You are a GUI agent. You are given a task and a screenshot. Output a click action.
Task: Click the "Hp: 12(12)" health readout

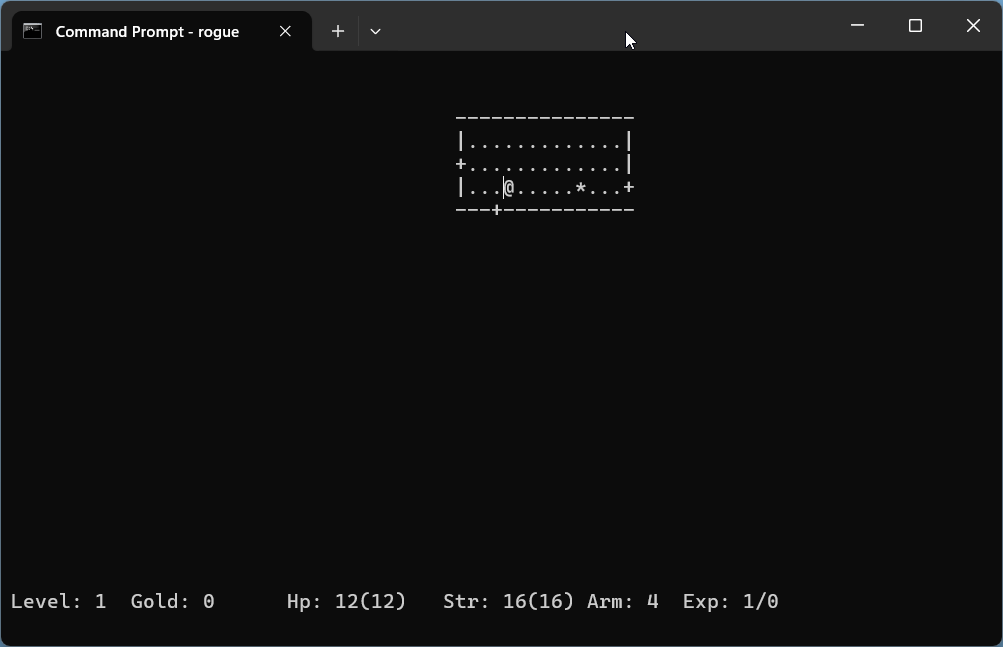click(346, 601)
